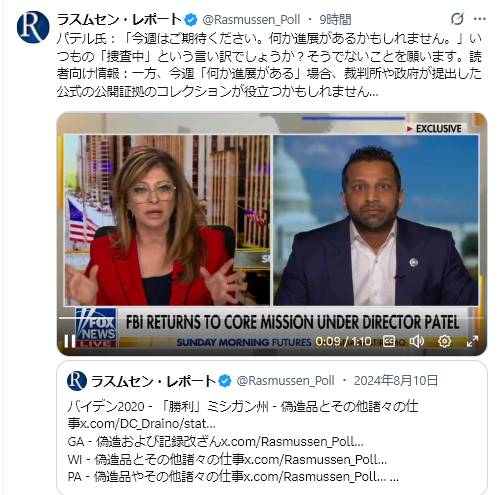Click the verified badge in the quoted post
Viewport: 500px width, 495px height.
point(225,381)
